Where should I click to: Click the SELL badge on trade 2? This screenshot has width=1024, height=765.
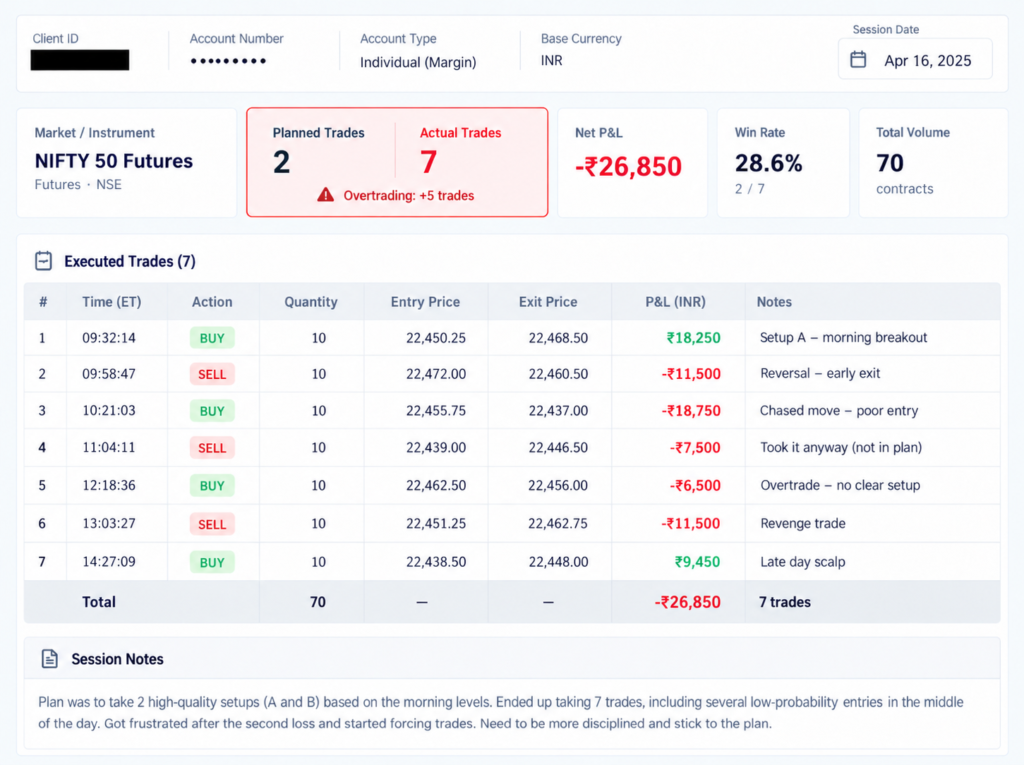[212, 374]
